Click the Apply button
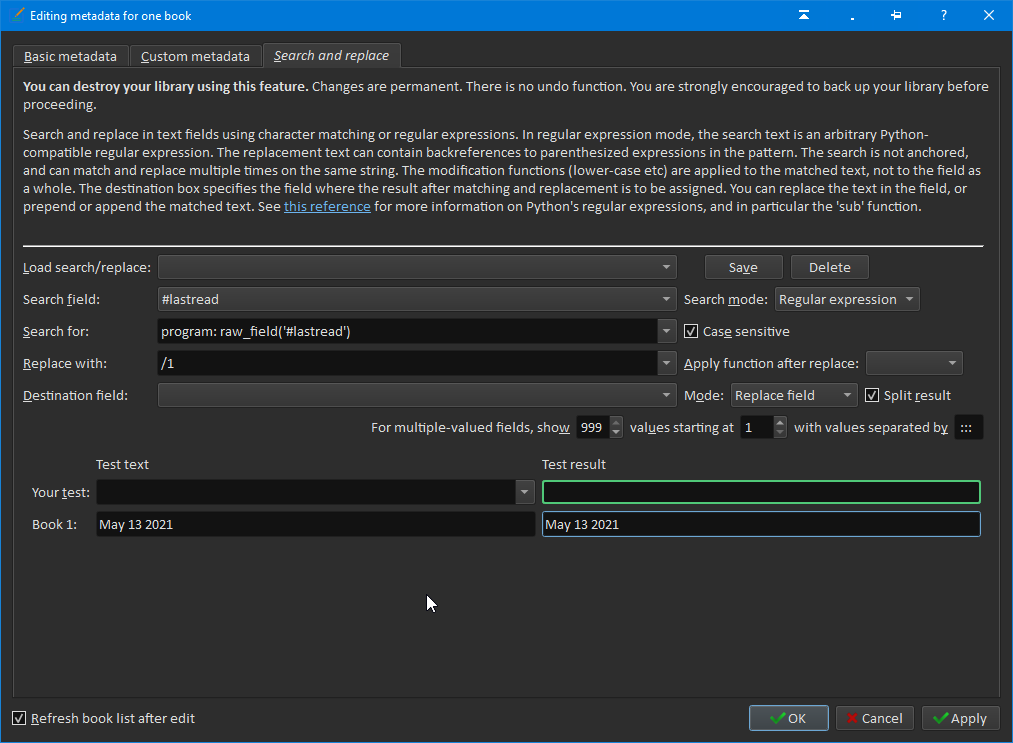 (x=961, y=718)
